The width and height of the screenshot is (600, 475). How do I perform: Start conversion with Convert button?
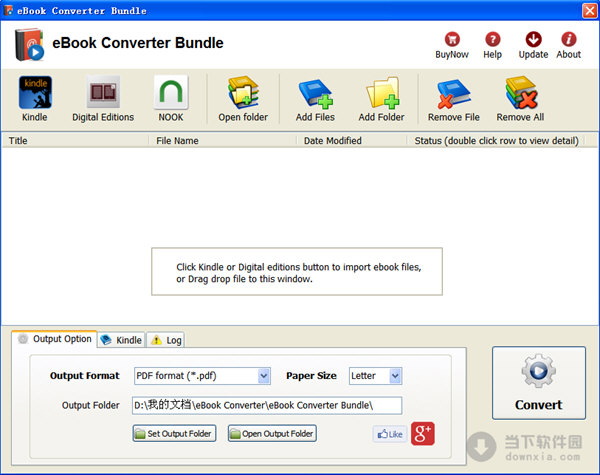point(538,383)
